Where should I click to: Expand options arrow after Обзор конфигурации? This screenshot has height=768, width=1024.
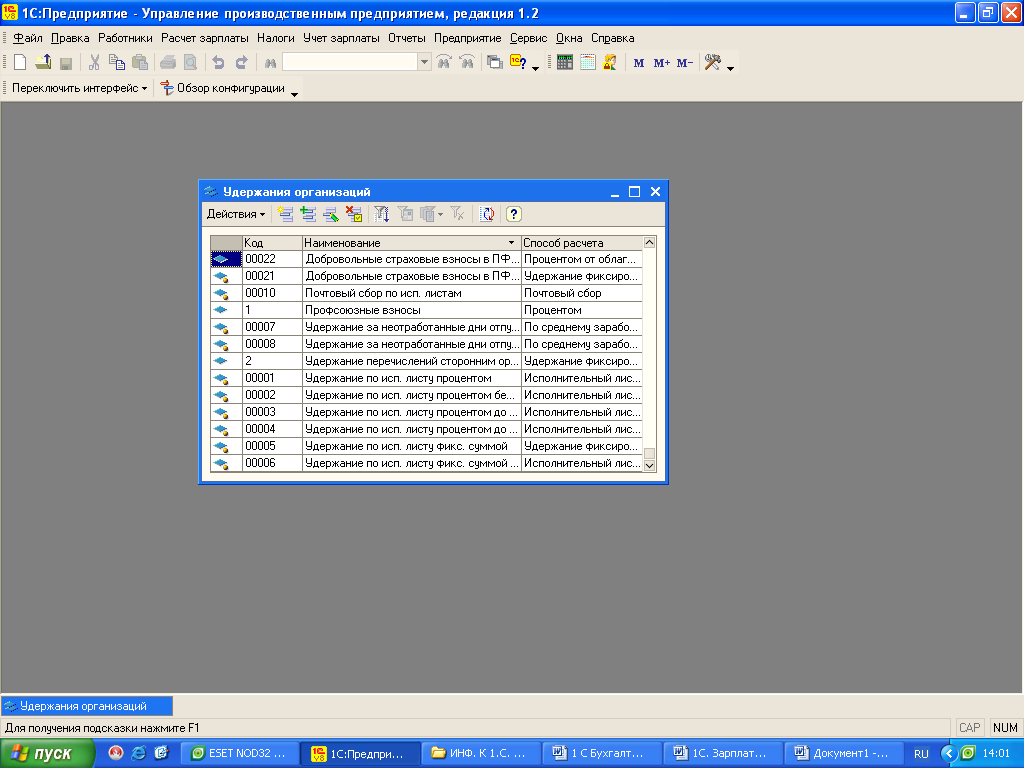click(x=295, y=93)
